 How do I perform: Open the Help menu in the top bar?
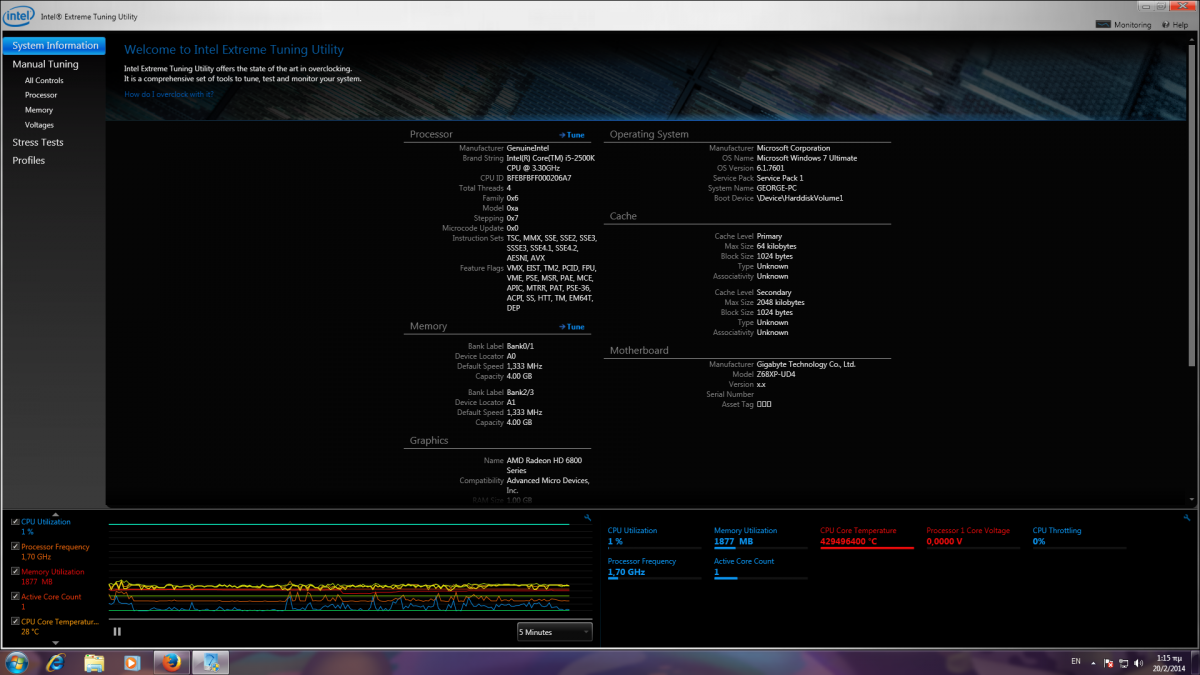click(x=1175, y=24)
